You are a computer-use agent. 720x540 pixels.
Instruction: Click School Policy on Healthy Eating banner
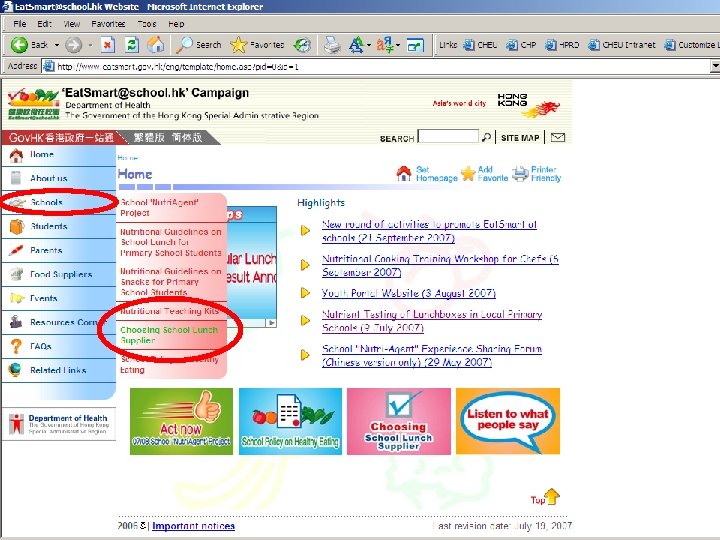coord(290,421)
